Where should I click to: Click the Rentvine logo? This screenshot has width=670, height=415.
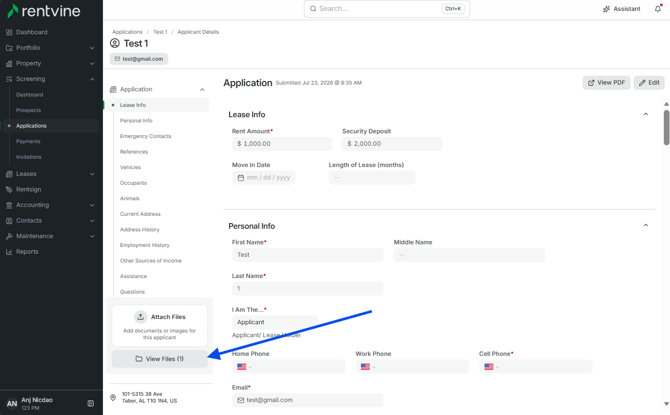tap(44, 11)
